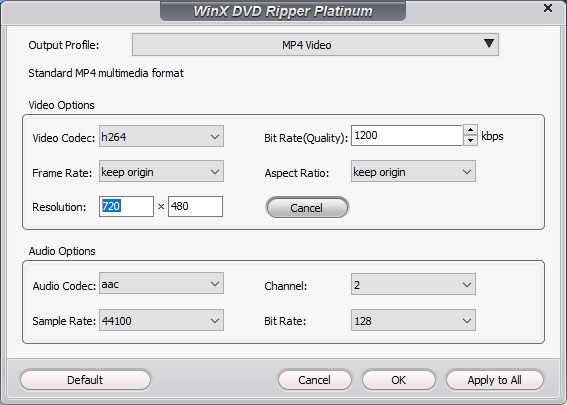
Task: Click the 'Aspect Ratio:' label
Action: [297, 173]
